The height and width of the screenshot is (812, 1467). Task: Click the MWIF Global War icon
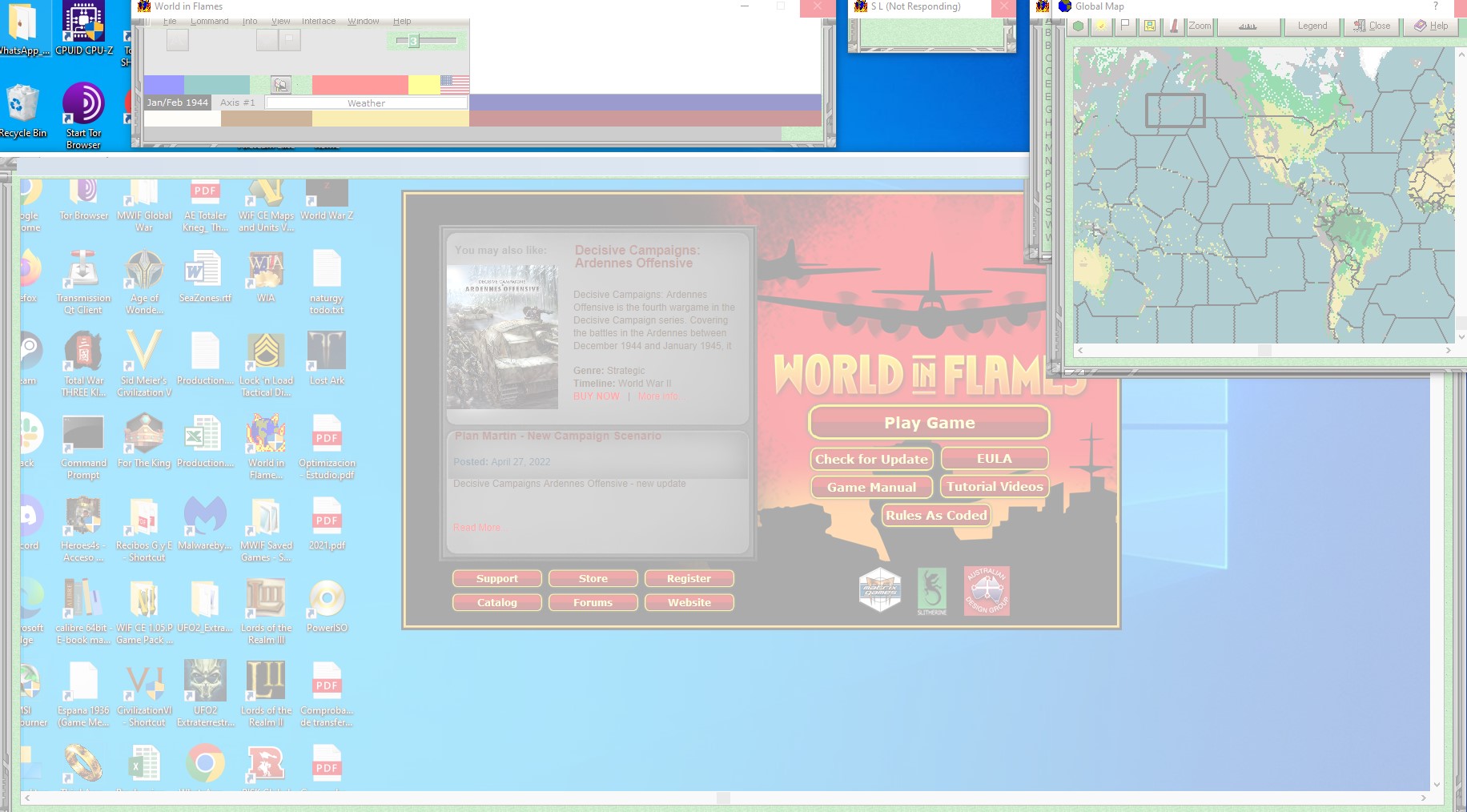click(144, 206)
